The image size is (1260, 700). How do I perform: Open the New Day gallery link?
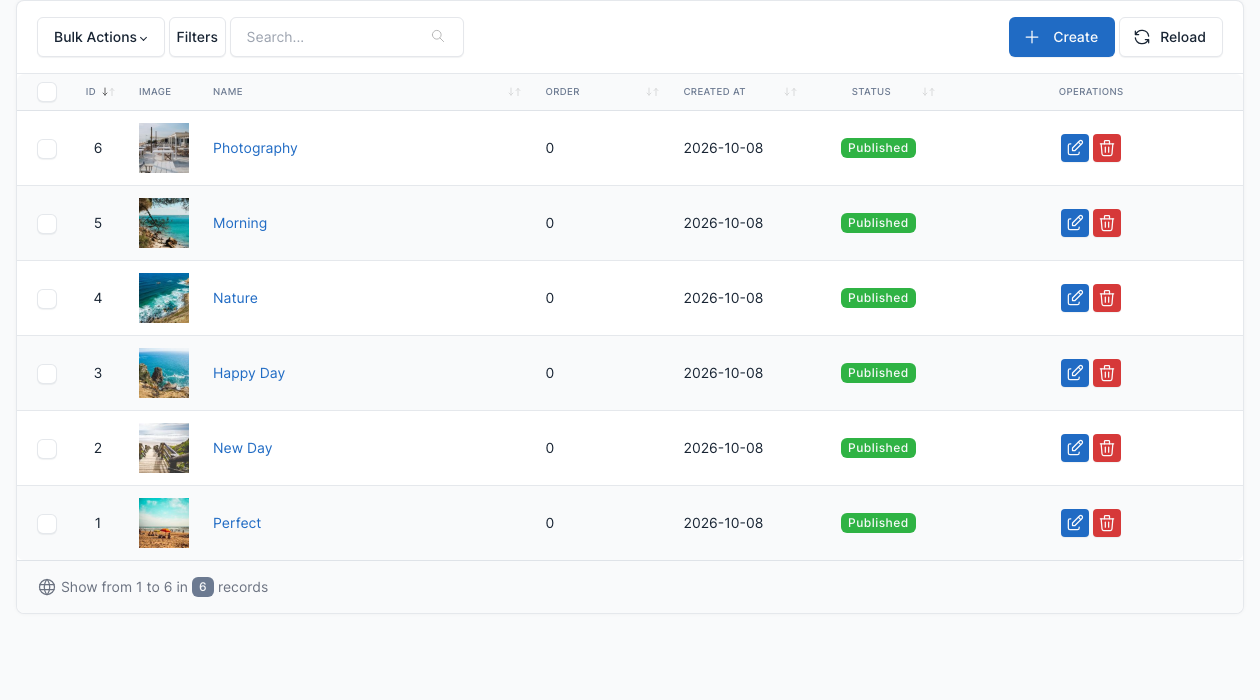(x=242, y=448)
